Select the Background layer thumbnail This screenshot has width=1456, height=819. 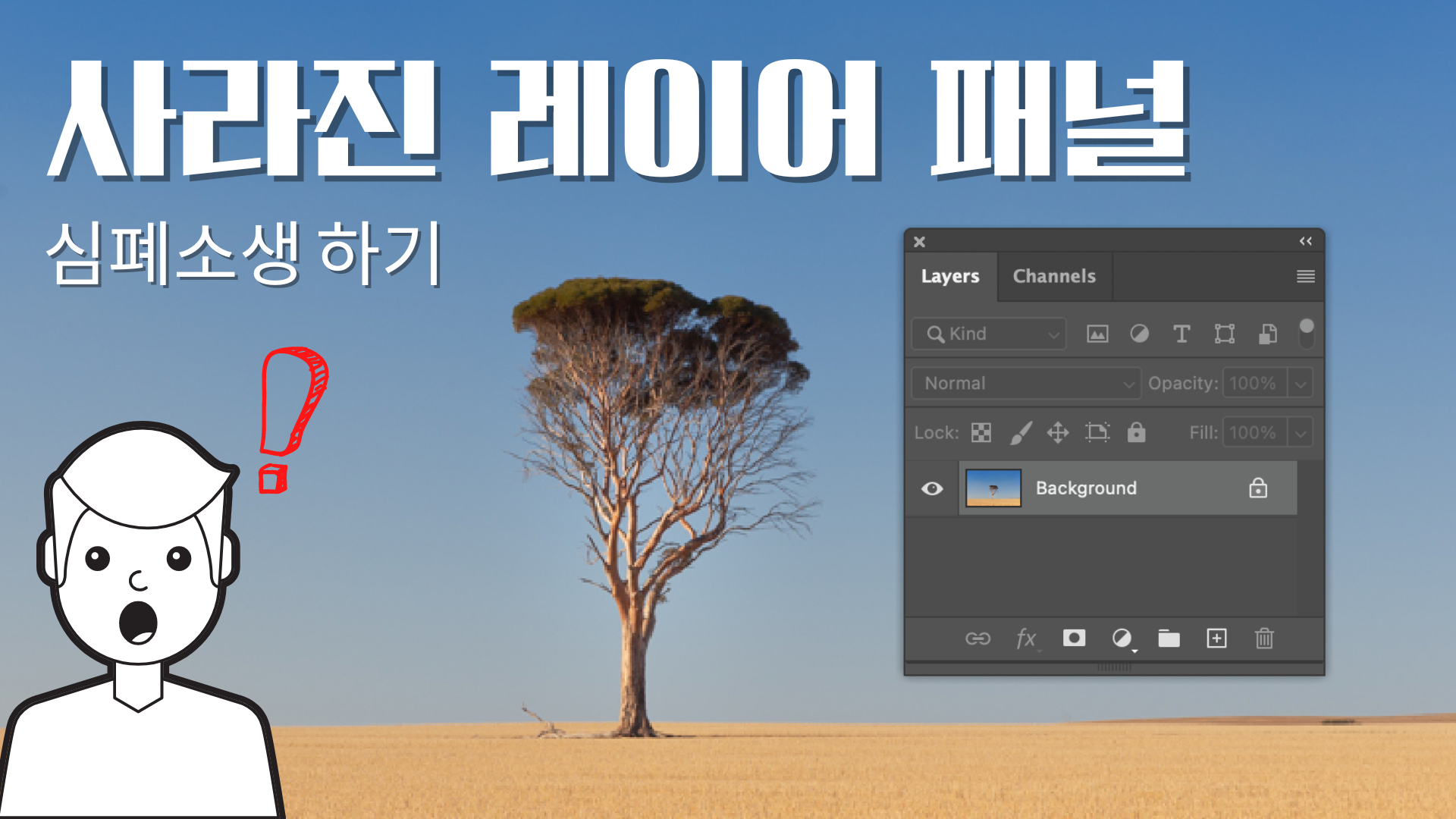tap(993, 488)
